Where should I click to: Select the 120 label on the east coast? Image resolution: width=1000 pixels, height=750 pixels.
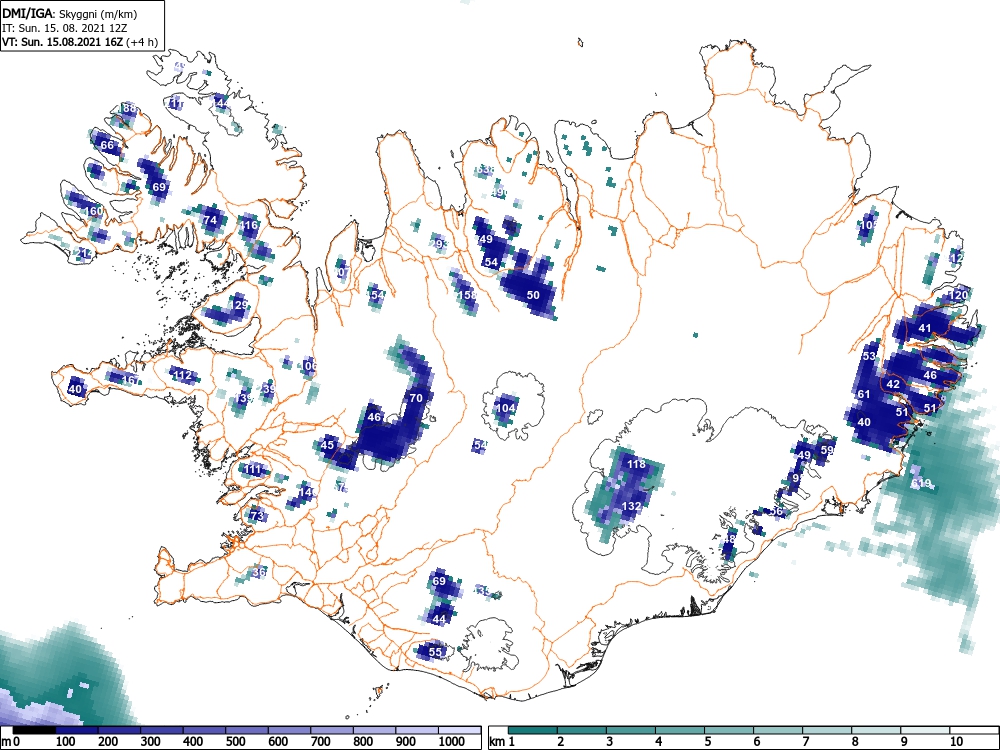959,295
